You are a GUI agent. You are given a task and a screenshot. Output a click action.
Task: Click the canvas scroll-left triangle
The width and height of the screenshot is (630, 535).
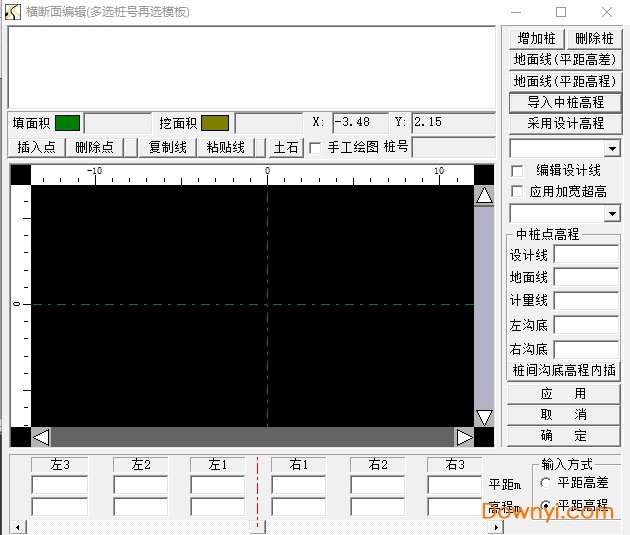coord(41,437)
